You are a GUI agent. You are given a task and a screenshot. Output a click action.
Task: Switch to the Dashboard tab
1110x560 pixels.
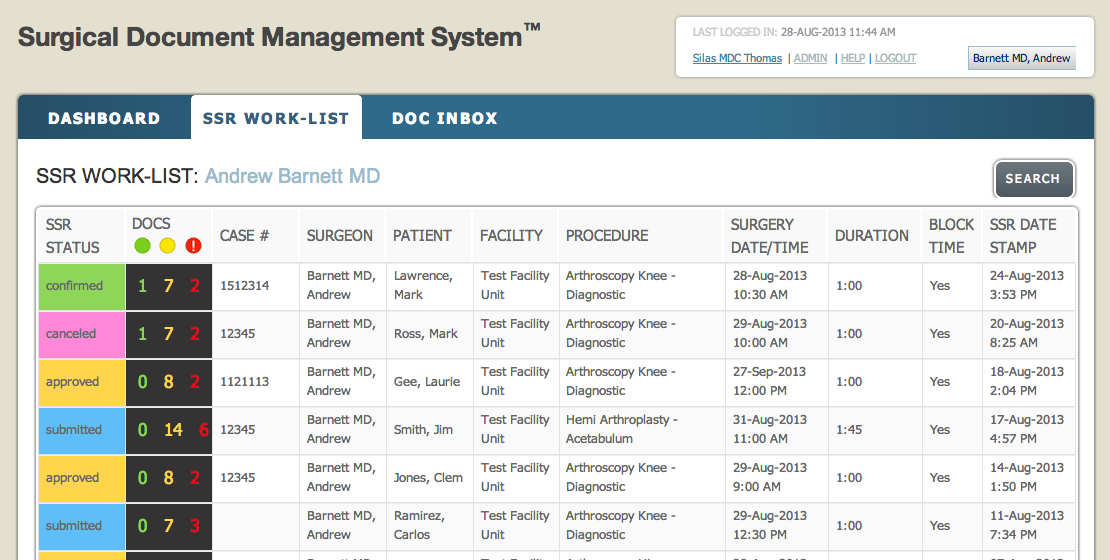pyautogui.click(x=104, y=118)
